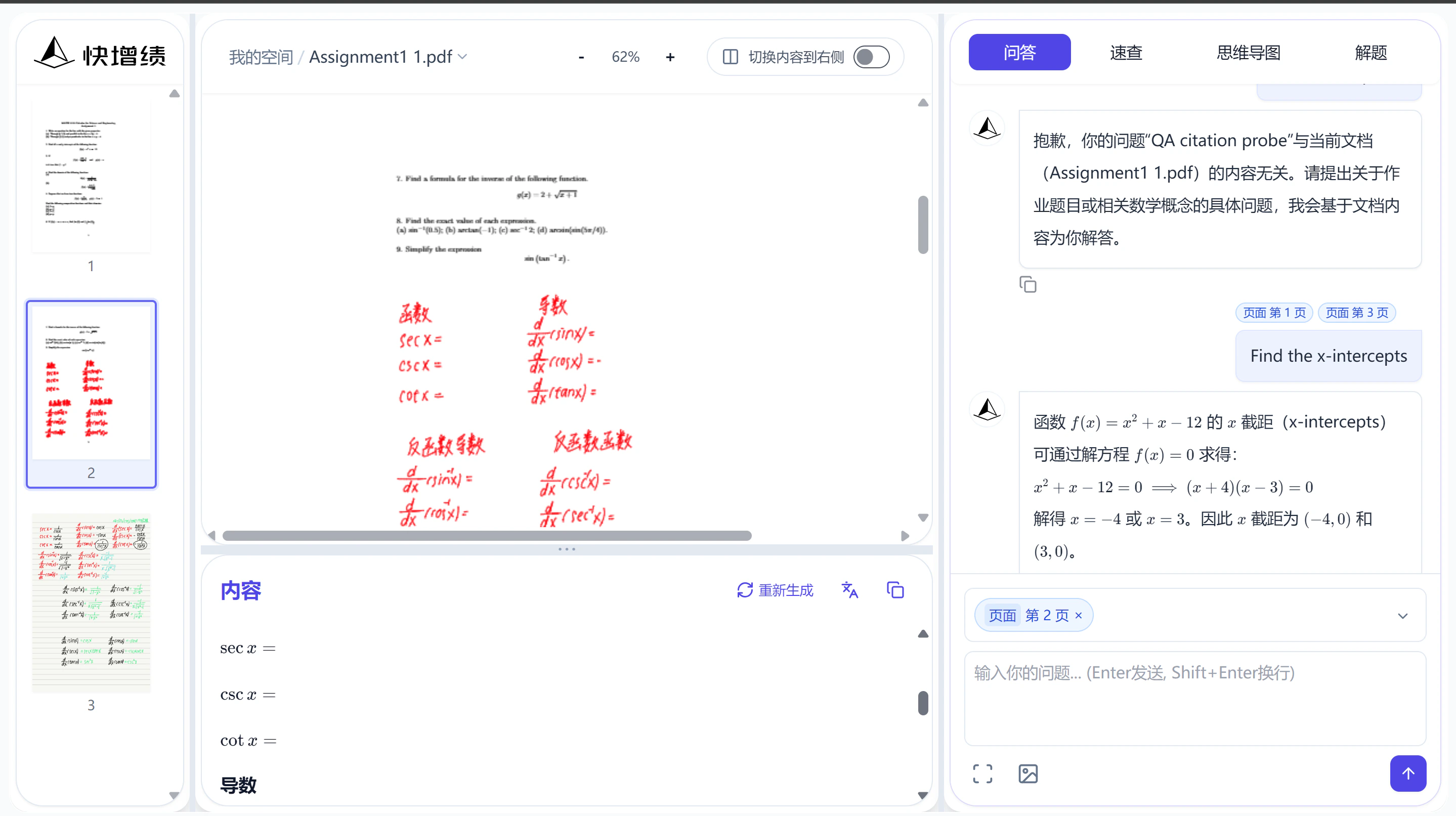
Task: Click content panel scrollbar thumb
Action: tap(923, 703)
